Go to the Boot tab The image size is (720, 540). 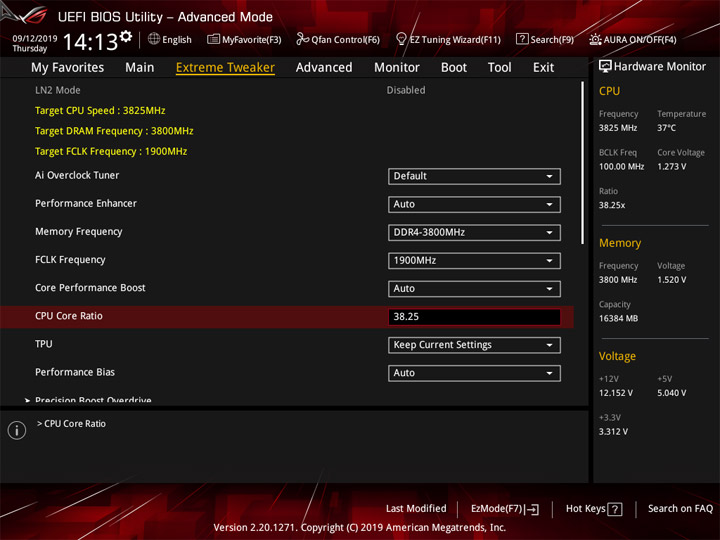tap(454, 68)
